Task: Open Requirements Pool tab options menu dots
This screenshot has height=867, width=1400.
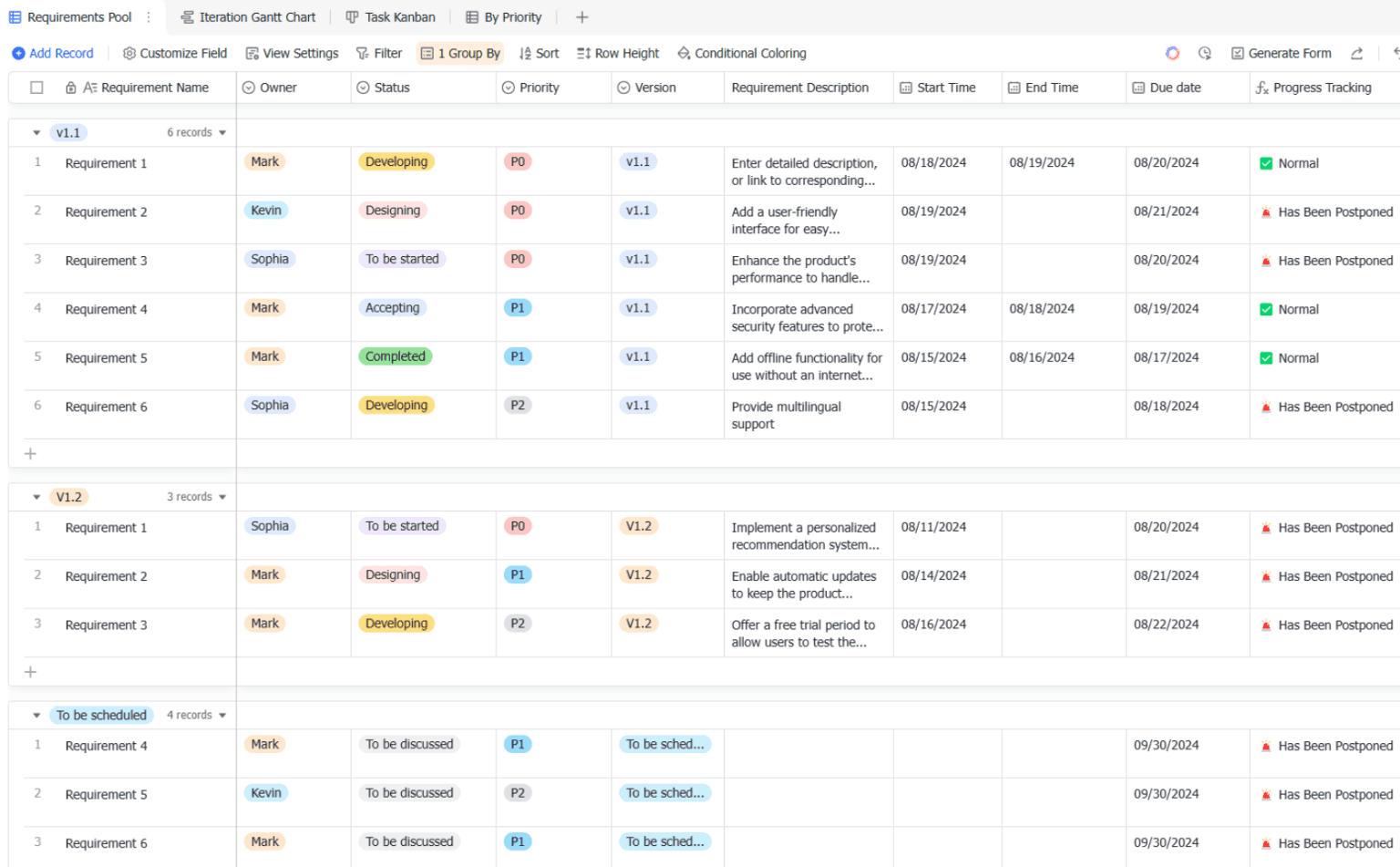Action: pyautogui.click(x=149, y=17)
